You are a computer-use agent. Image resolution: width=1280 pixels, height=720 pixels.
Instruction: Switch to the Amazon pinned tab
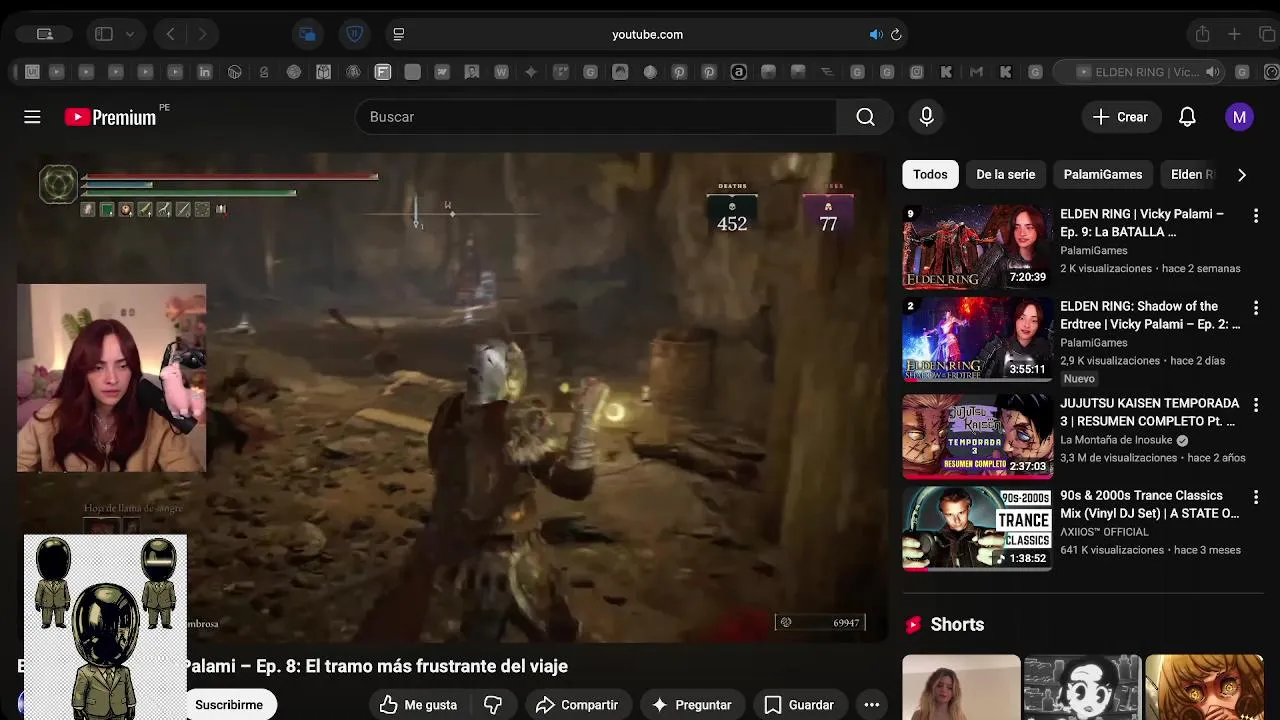(739, 72)
